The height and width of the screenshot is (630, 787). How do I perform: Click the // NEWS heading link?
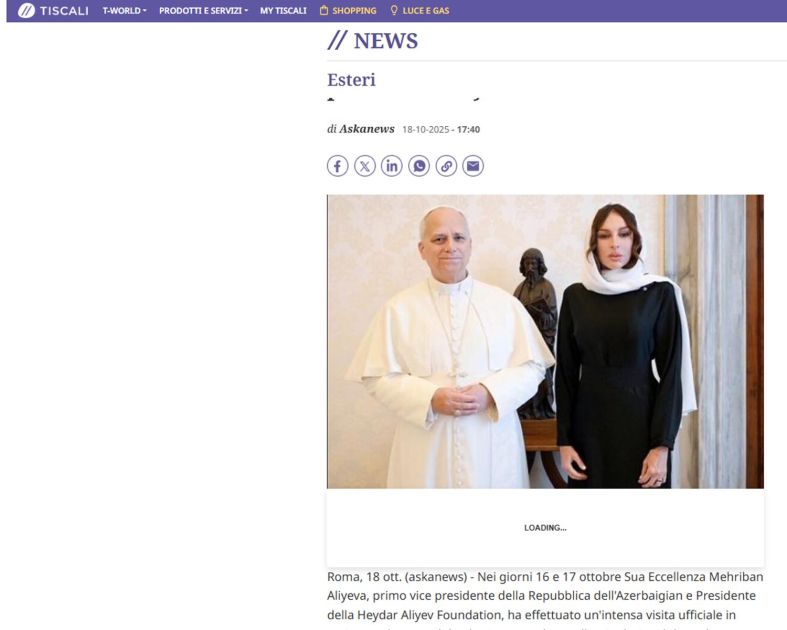[x=372, y=41]
